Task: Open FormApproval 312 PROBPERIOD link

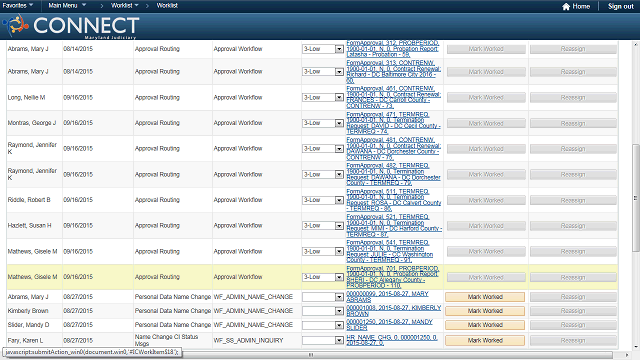Action: point(393,49)
